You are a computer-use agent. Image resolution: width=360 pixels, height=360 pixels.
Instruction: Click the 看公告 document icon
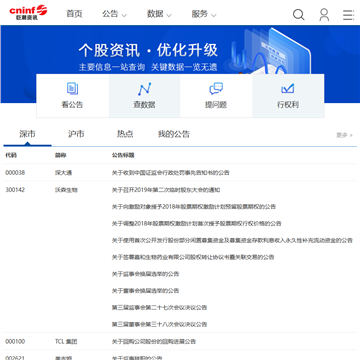pos(72,88)
